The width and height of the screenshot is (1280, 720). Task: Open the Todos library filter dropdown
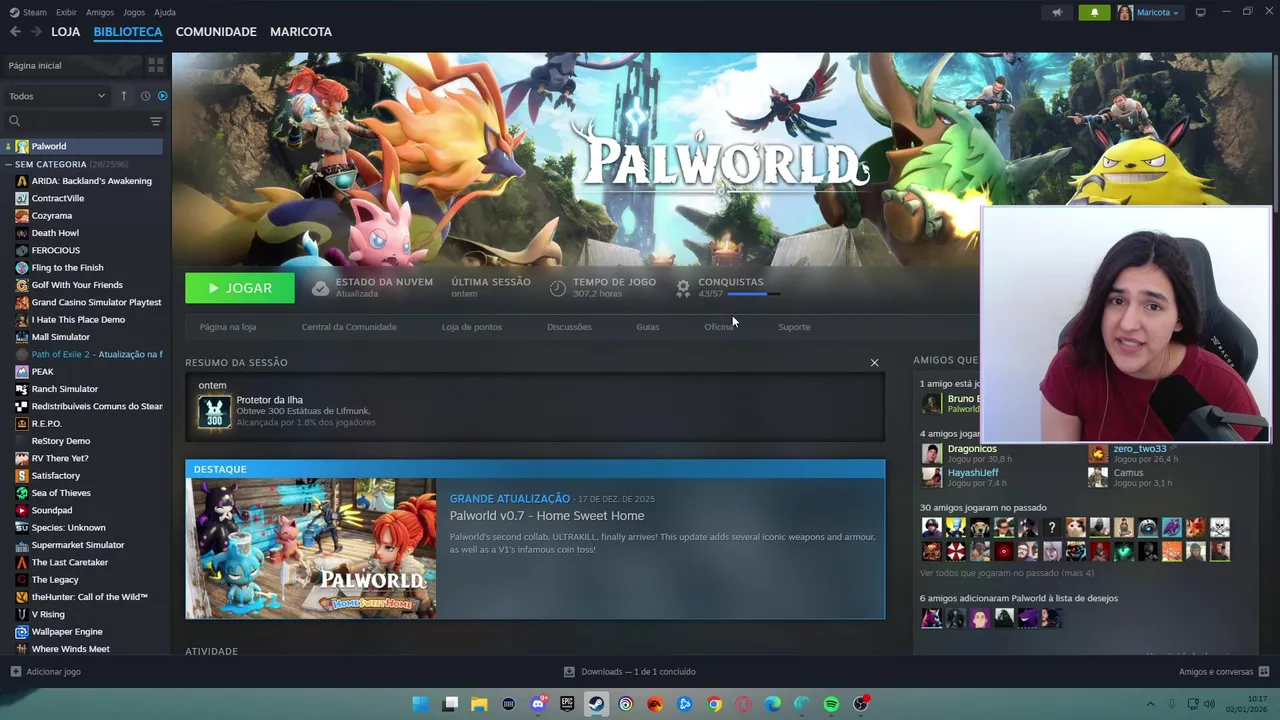pos(56,96)
